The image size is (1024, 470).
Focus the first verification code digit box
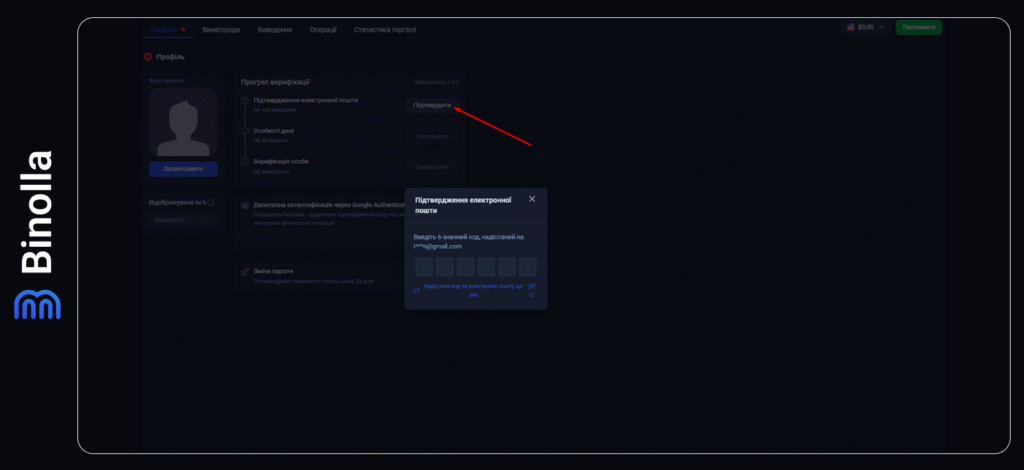click(424, 267)
